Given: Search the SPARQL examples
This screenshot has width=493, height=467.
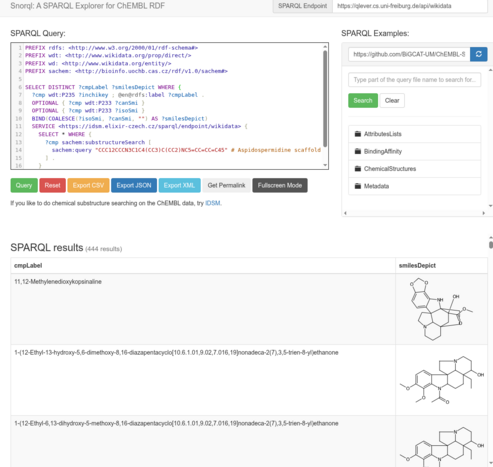Looking at the screenshot, I should pyautogui.click(x=363, y=100).
